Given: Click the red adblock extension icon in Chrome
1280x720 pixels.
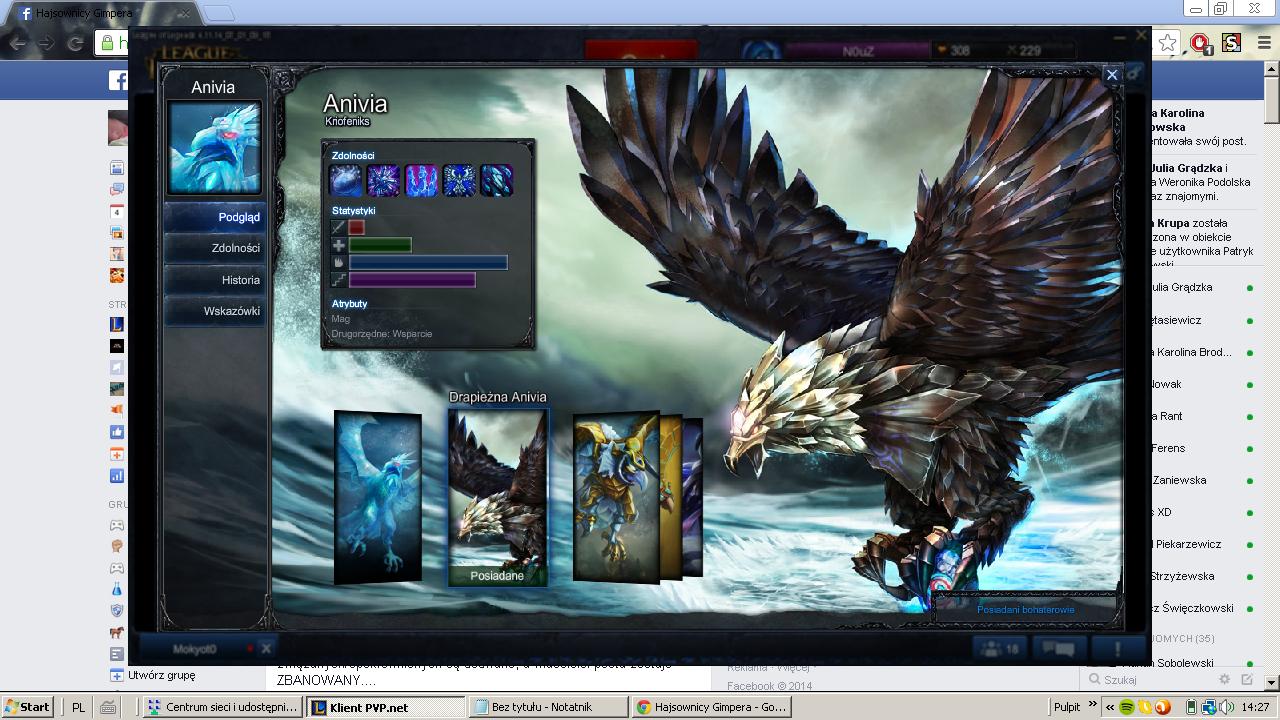Looking at the screenshot, I should (1201, 43).
